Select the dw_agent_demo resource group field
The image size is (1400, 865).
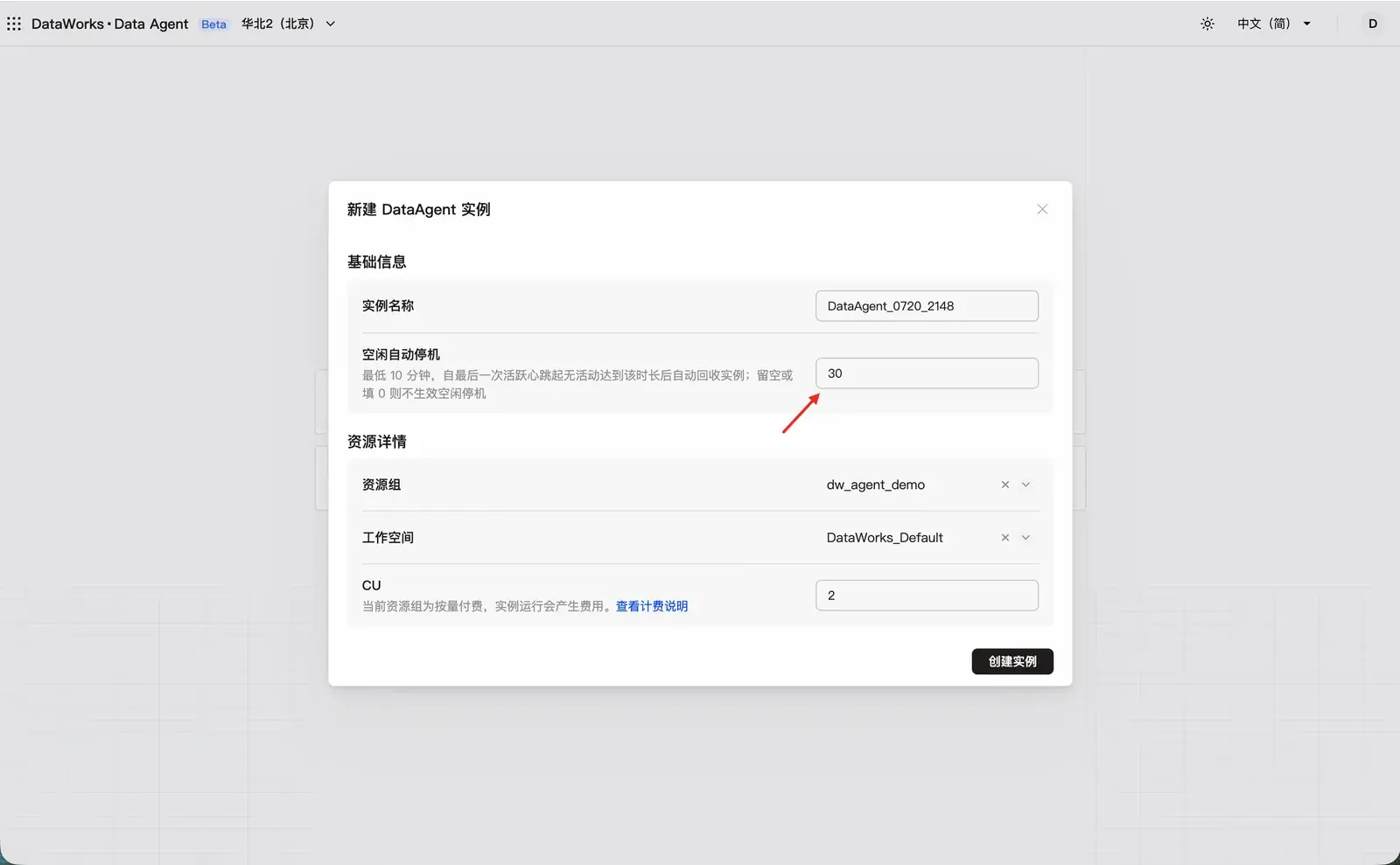click(927, 485)
